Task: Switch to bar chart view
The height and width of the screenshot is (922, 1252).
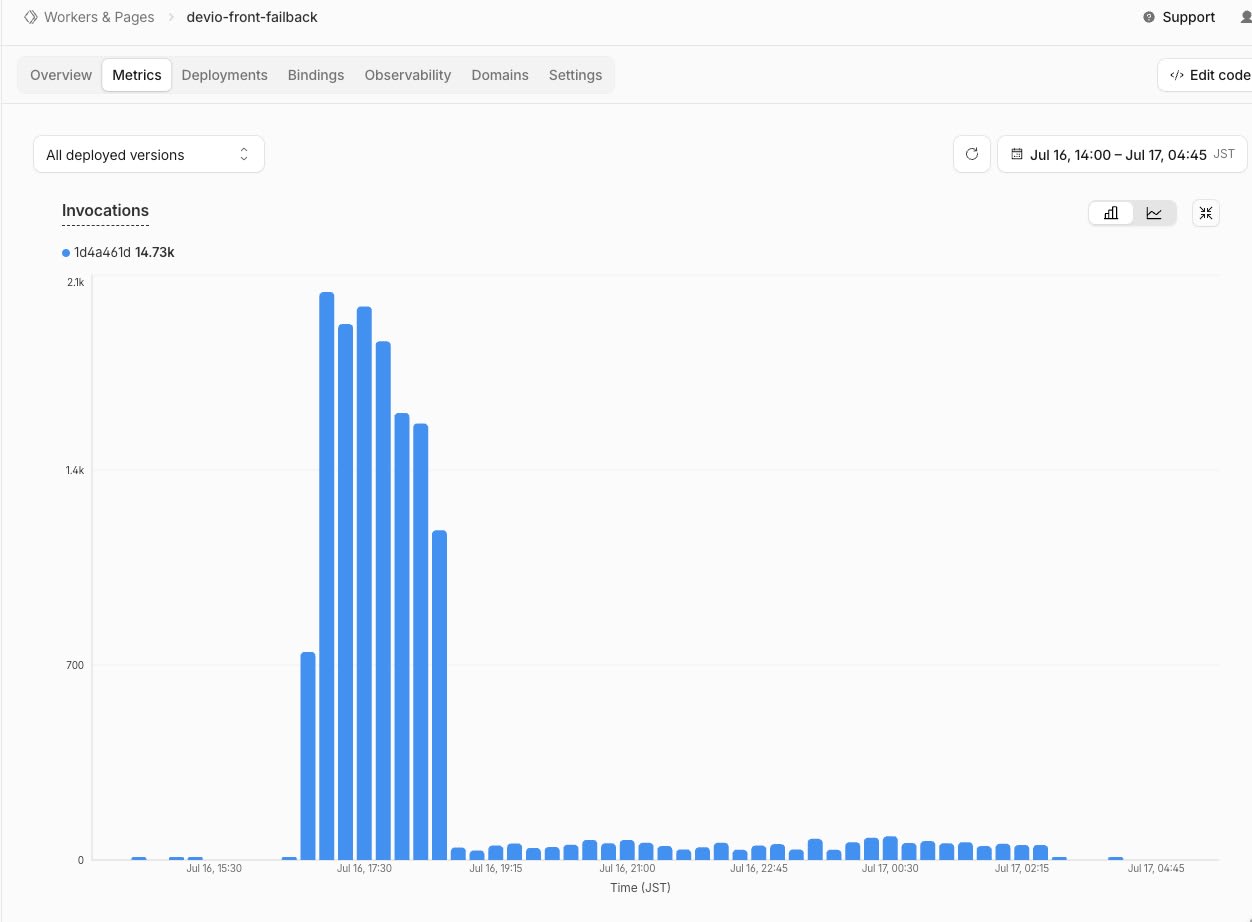Action: click(x=1111, y=213)
